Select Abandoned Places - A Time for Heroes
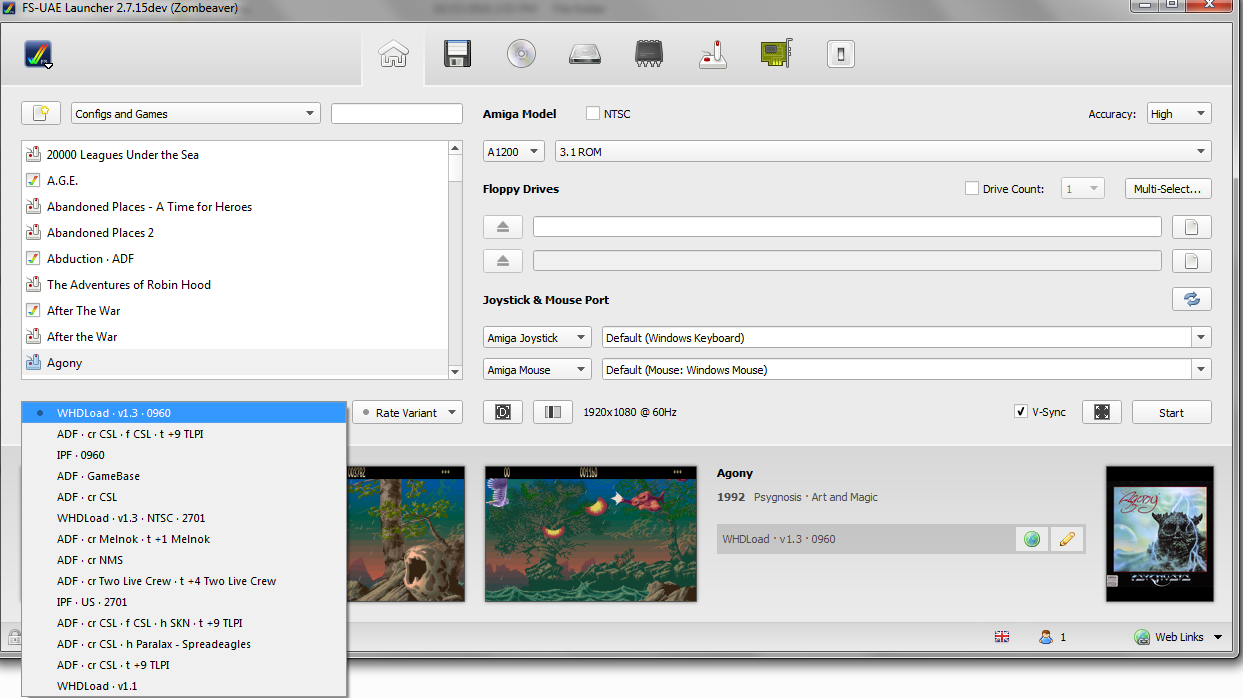 235,206
